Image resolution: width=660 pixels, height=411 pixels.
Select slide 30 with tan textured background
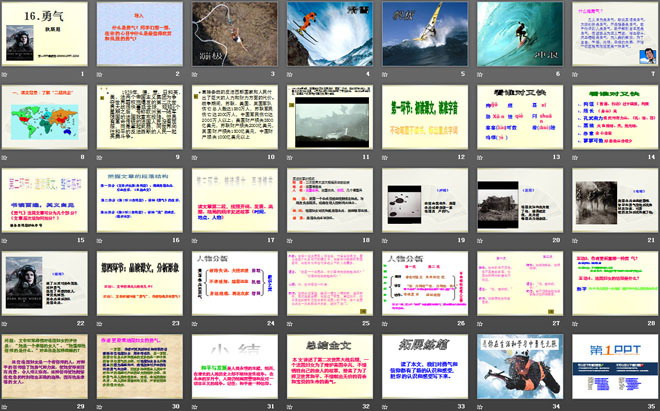click(x=140, y=366)
